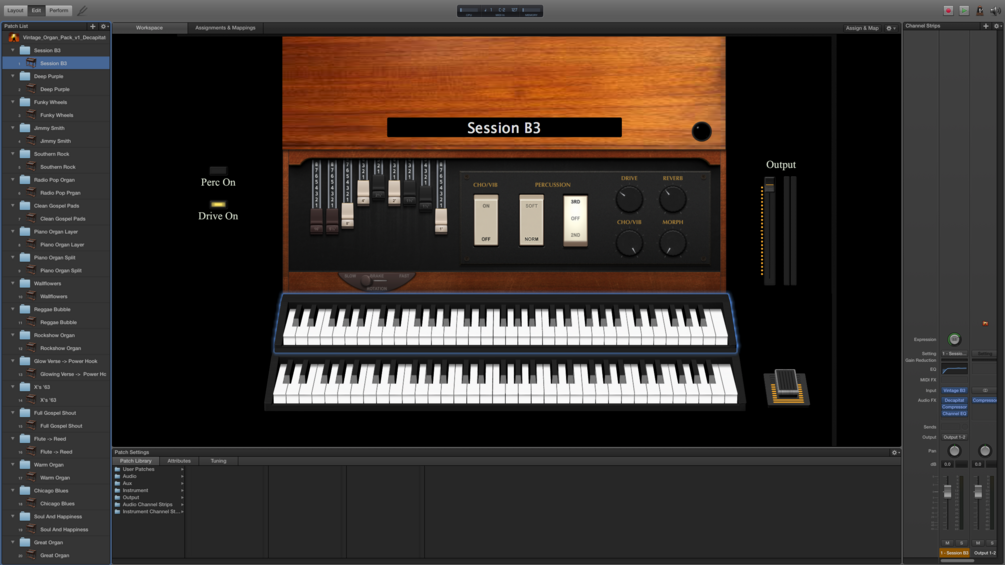
Task: Open the tuner pencil-shaped icon in toolbar
Action: tap(82, 10)
